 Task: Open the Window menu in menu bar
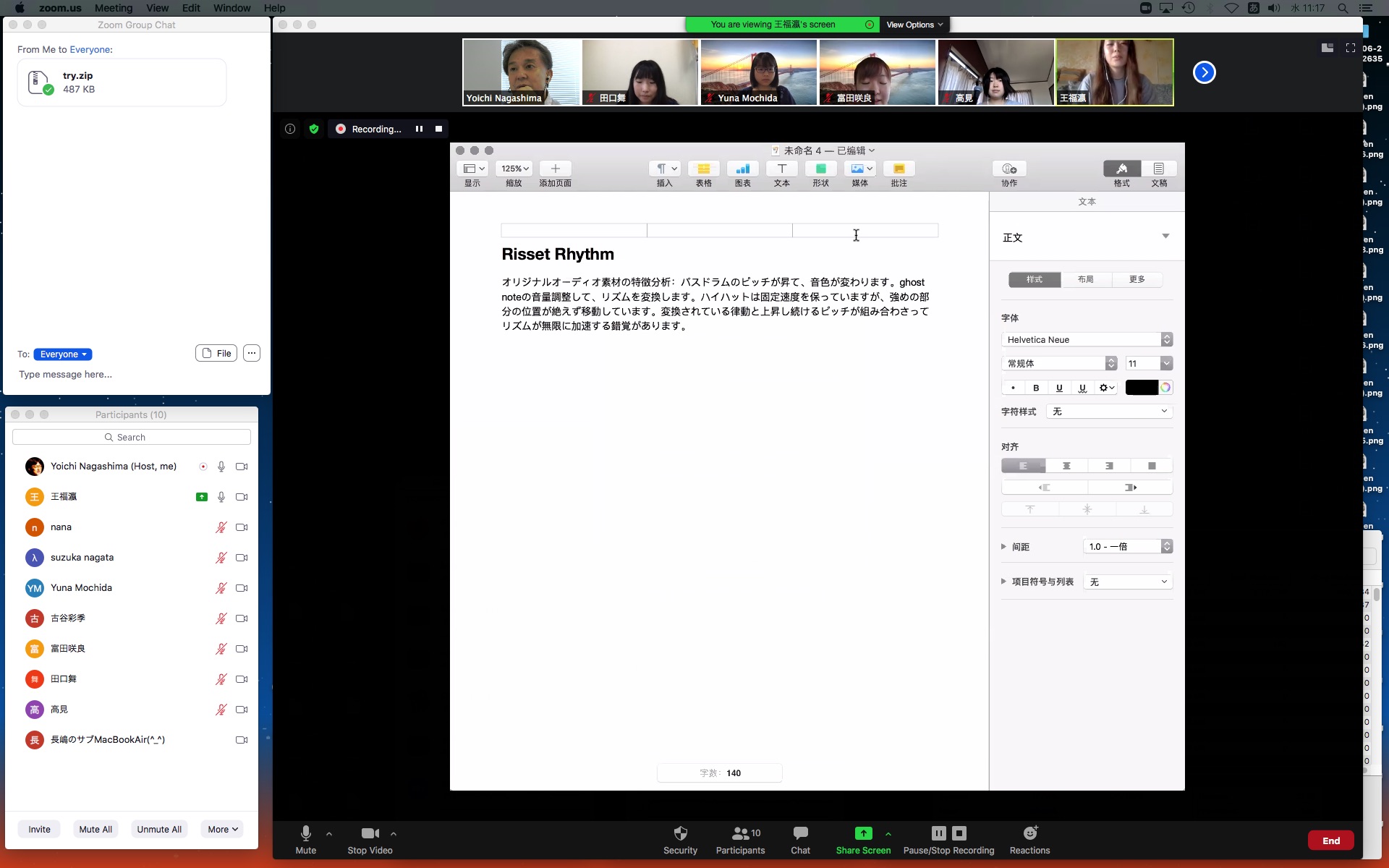[231, 8]
